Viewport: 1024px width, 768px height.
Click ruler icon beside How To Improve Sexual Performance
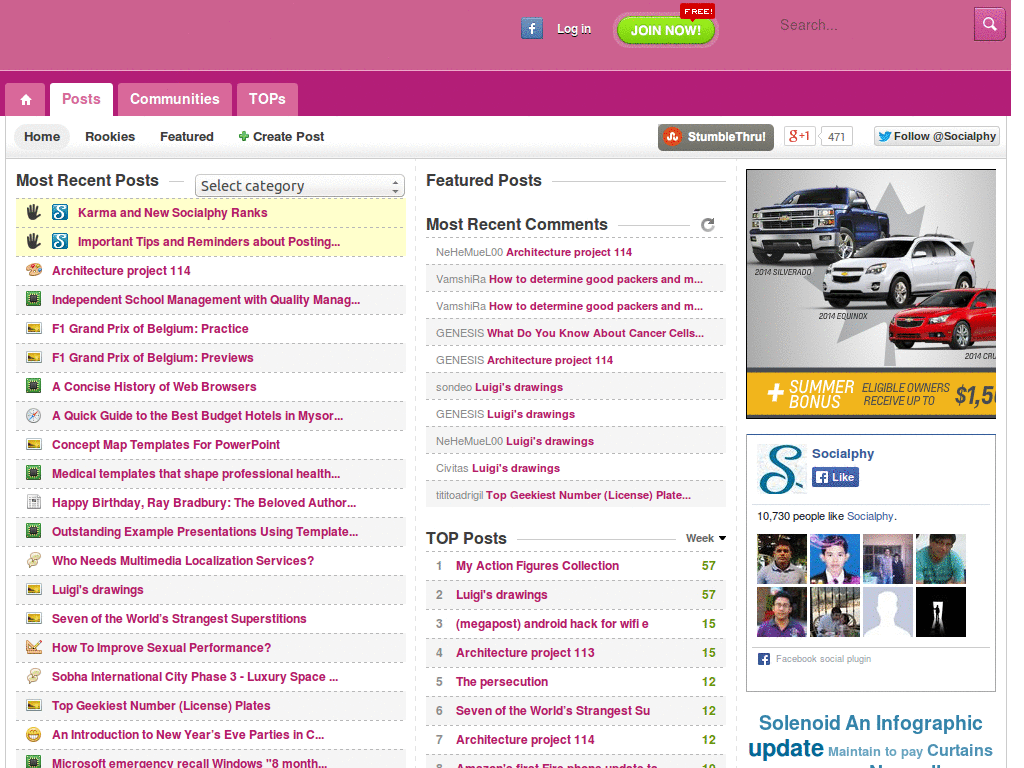pos(33,647)
